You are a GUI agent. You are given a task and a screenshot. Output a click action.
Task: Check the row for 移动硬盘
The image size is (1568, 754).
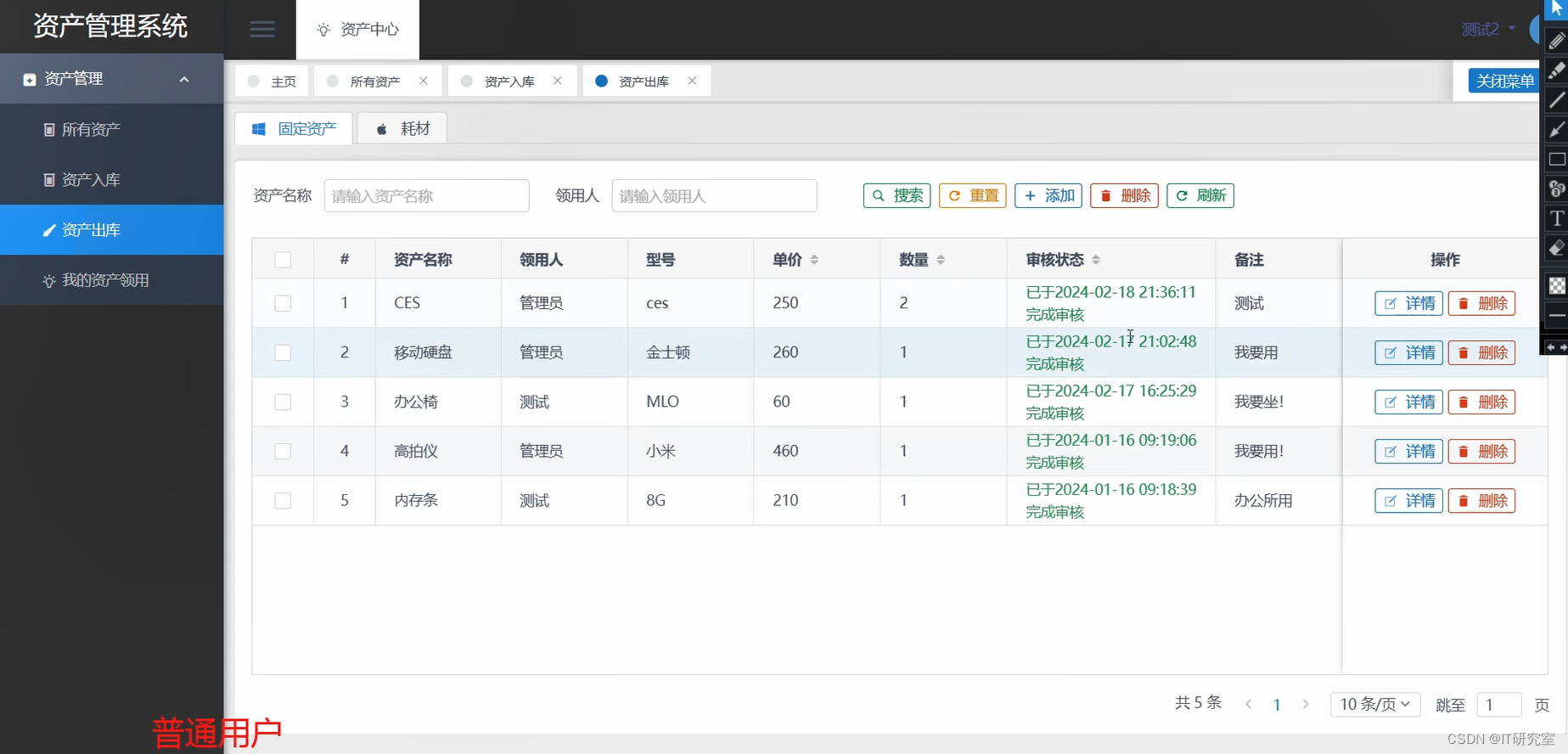(283, 352)
